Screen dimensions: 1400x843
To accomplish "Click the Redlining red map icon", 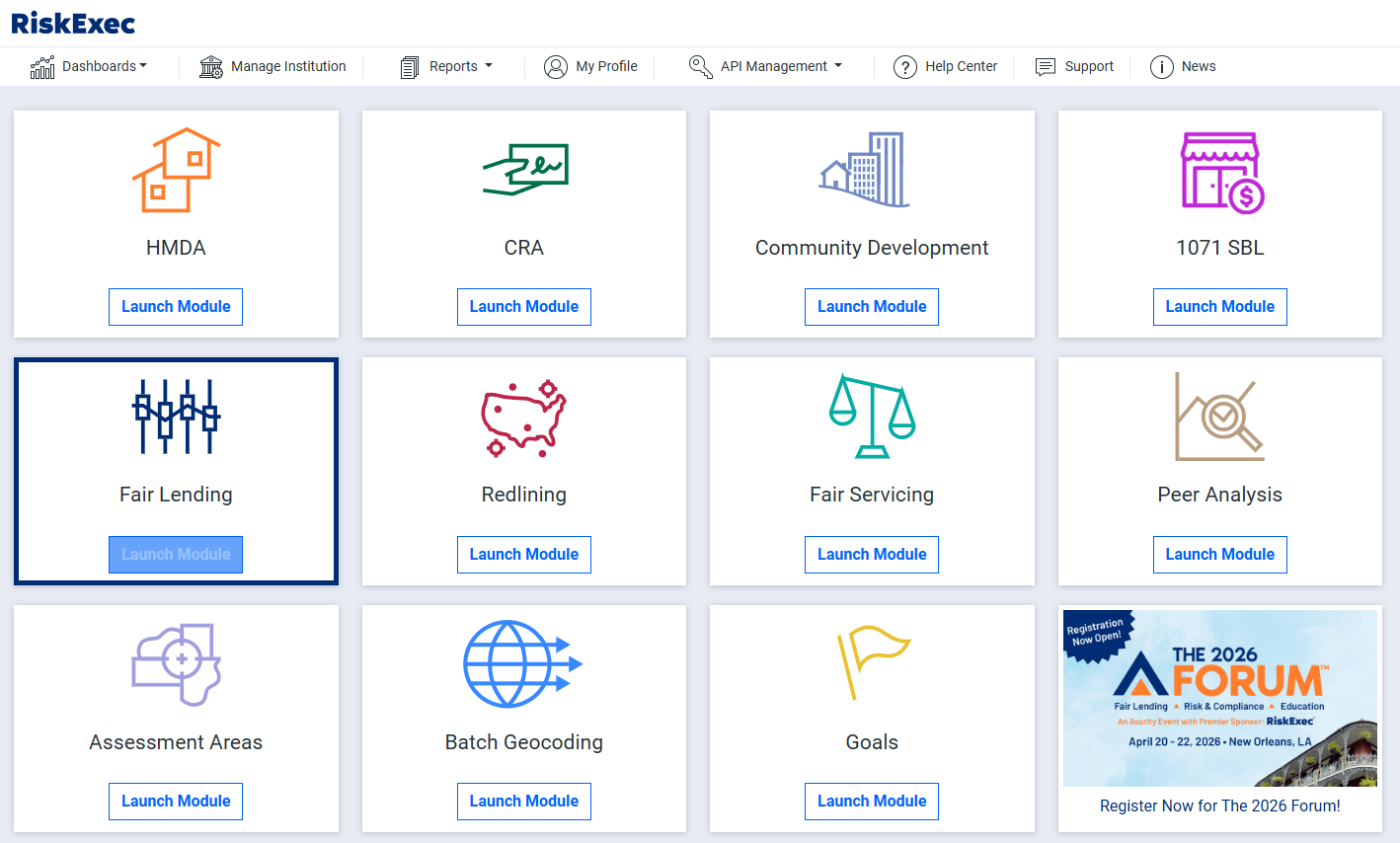I will (x=523, y=418).
